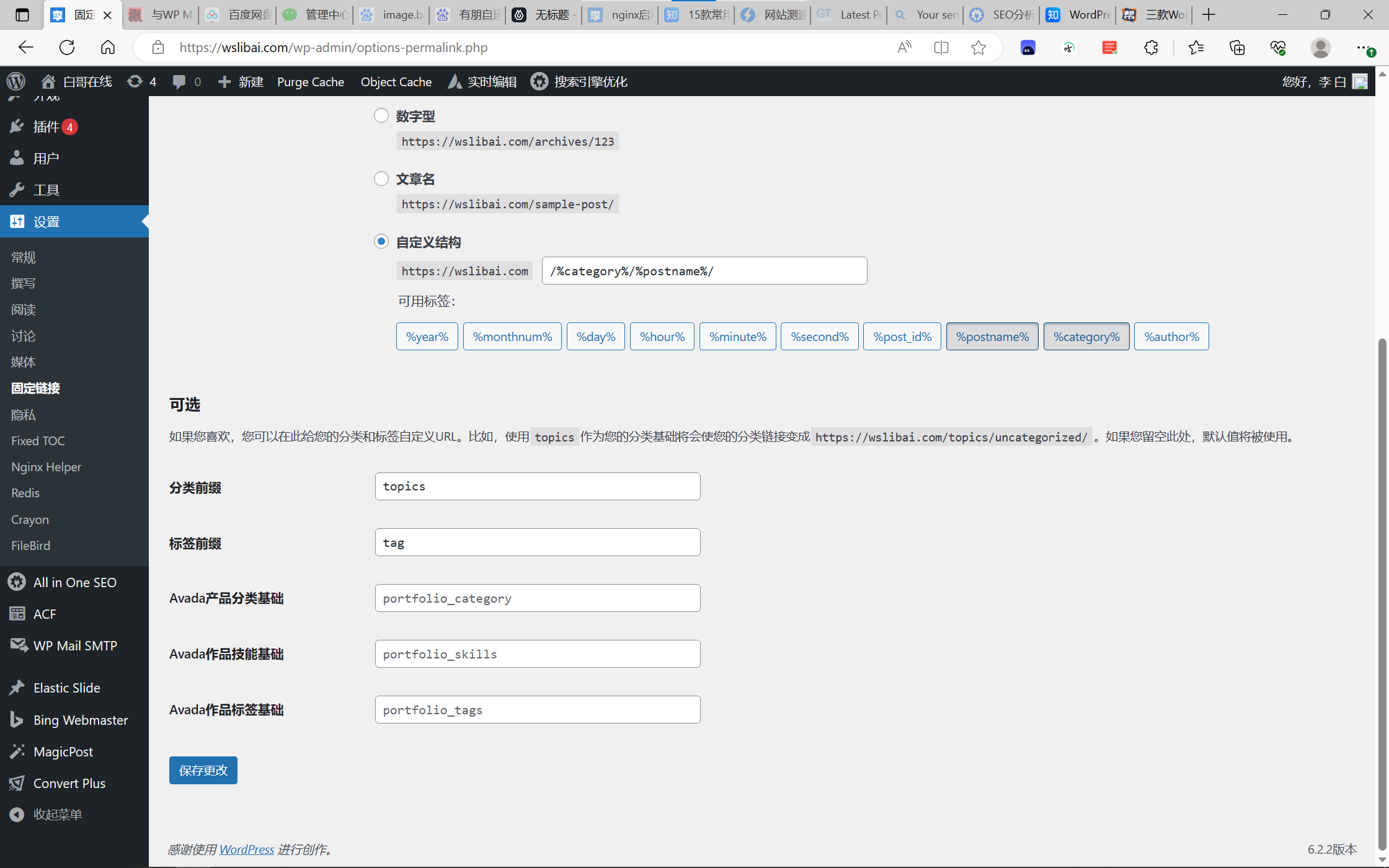This screenshot has width=1389, height=868.
Task: Collapse the sidebar with 收起菜单
Action: tap(57, 814)
